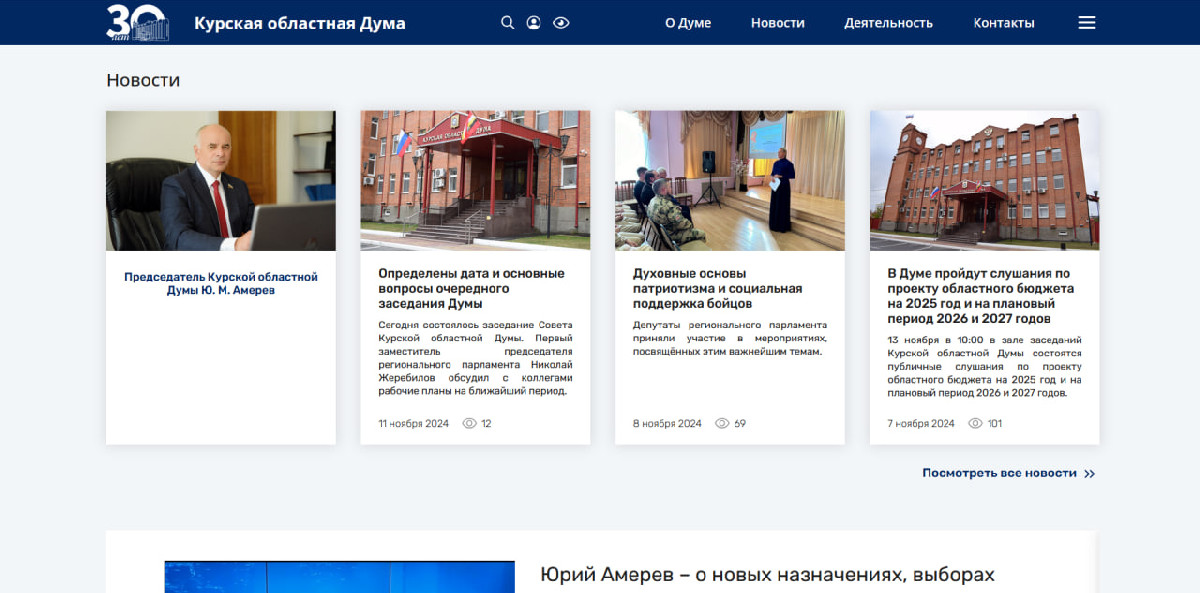Viewport: 1200px width, 593px height.
Task: Toggle the visually impaired eye mode
Action: pos(561,23)
